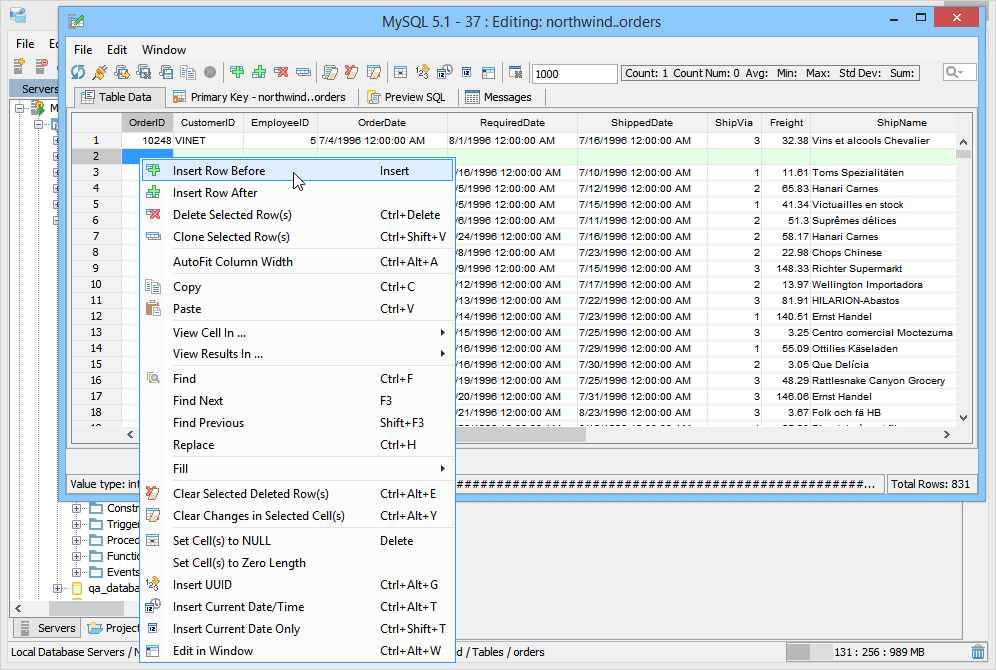996x670 pixels.
Task: Expand the Events folder in tree
Action: click(x=76, y=572)
